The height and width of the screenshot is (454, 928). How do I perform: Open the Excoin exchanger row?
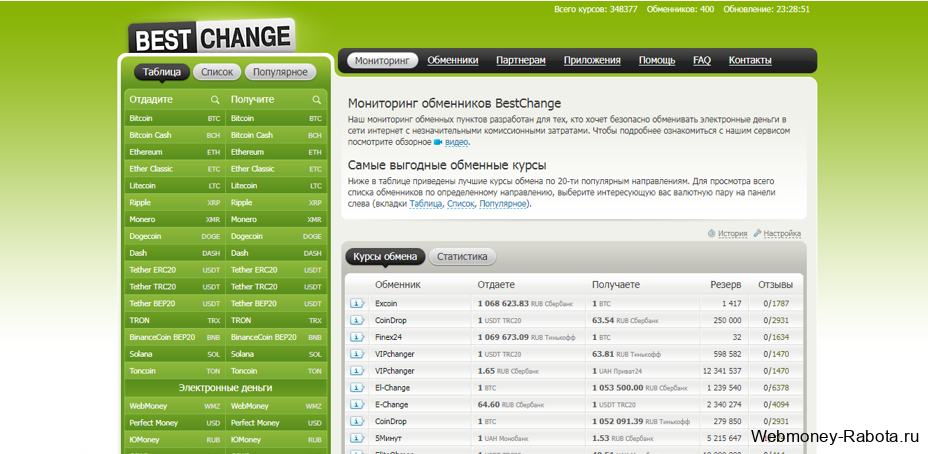574,304
